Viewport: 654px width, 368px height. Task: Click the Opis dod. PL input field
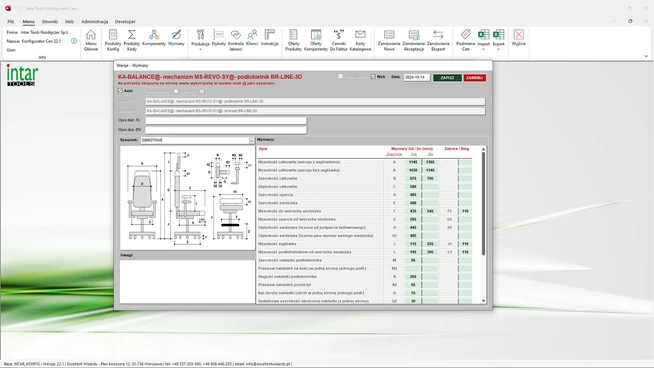[x=226, y=121]
